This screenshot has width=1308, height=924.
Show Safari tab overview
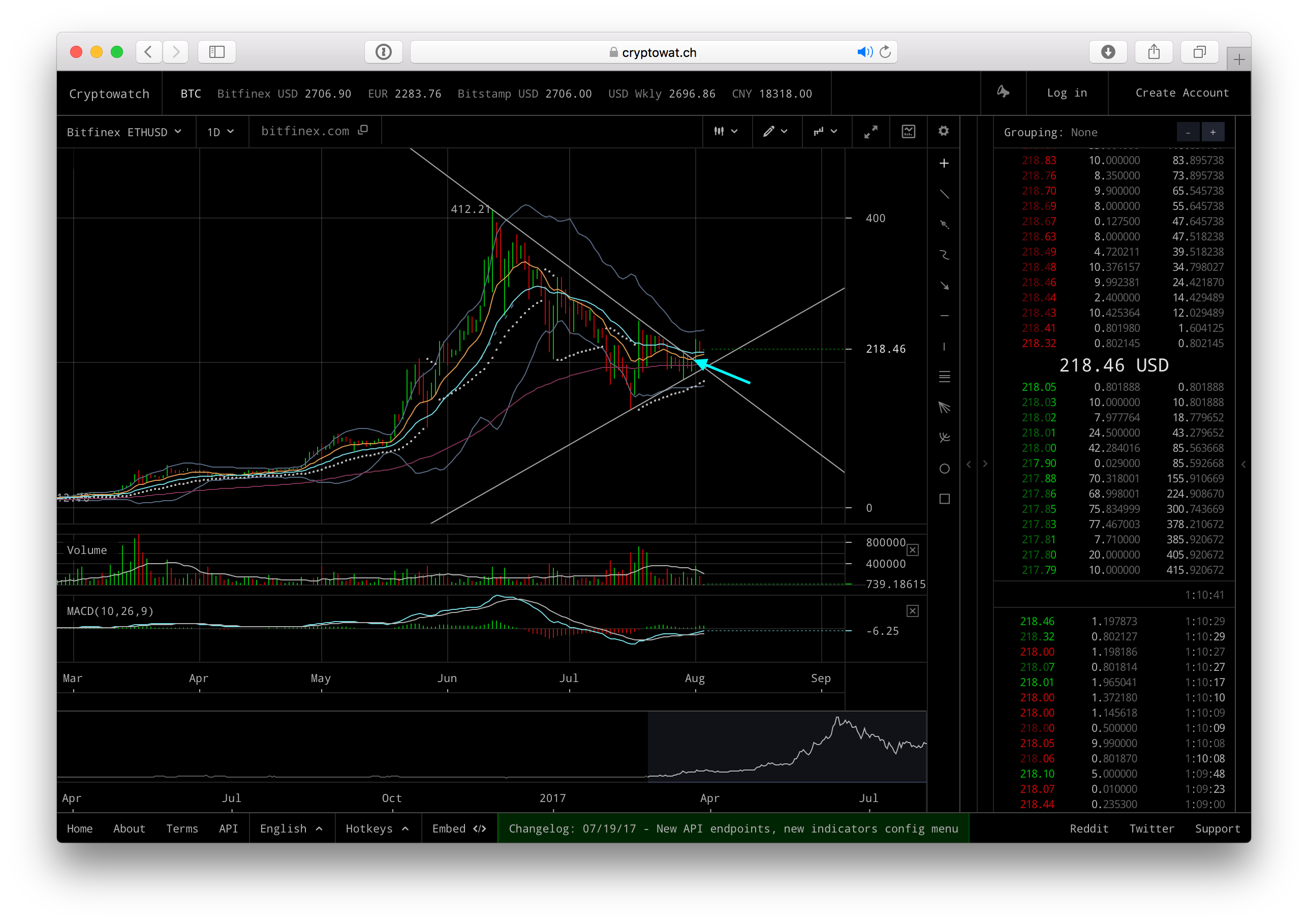point(1199,52)
